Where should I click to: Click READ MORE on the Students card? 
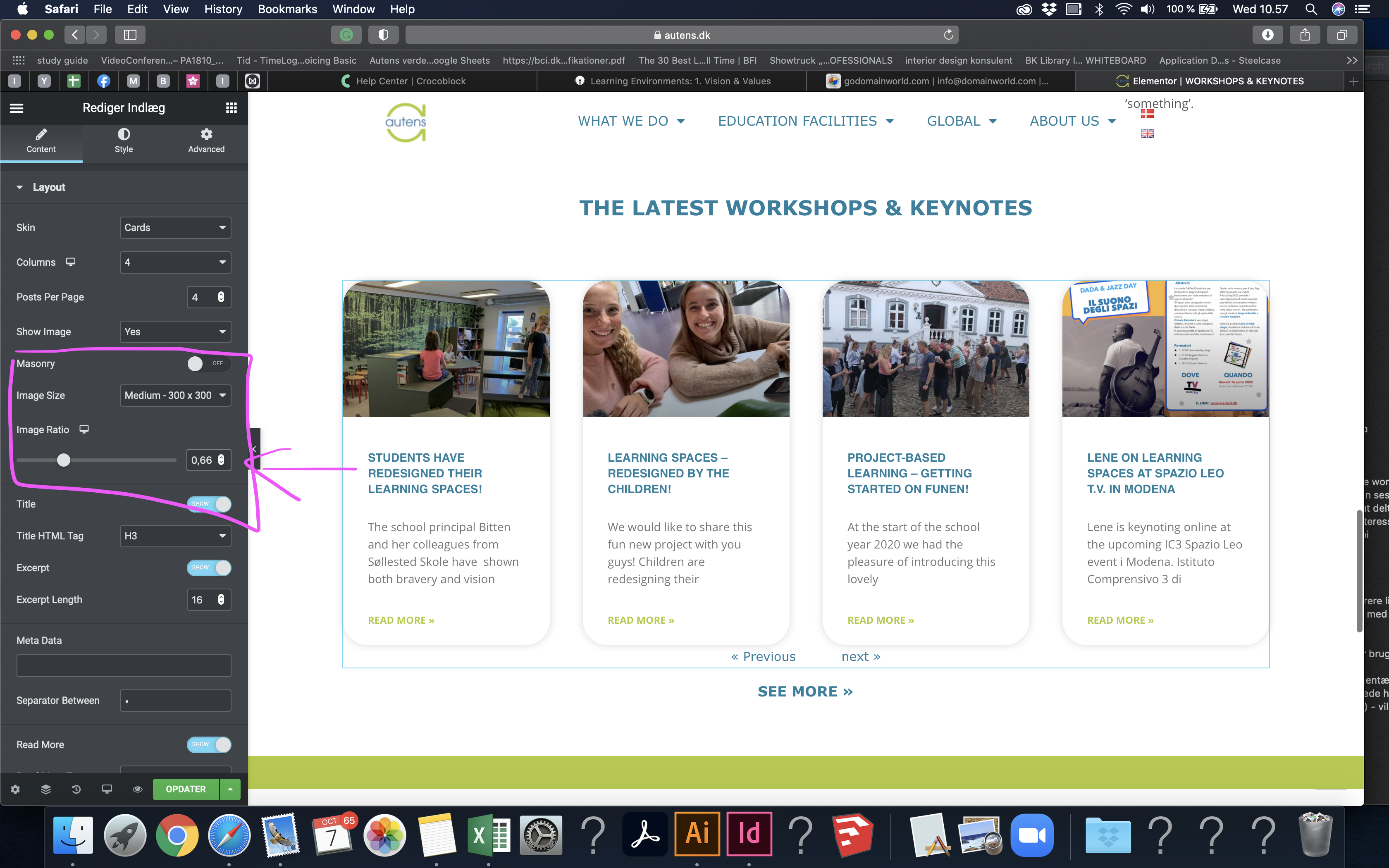tap(401, 620)
